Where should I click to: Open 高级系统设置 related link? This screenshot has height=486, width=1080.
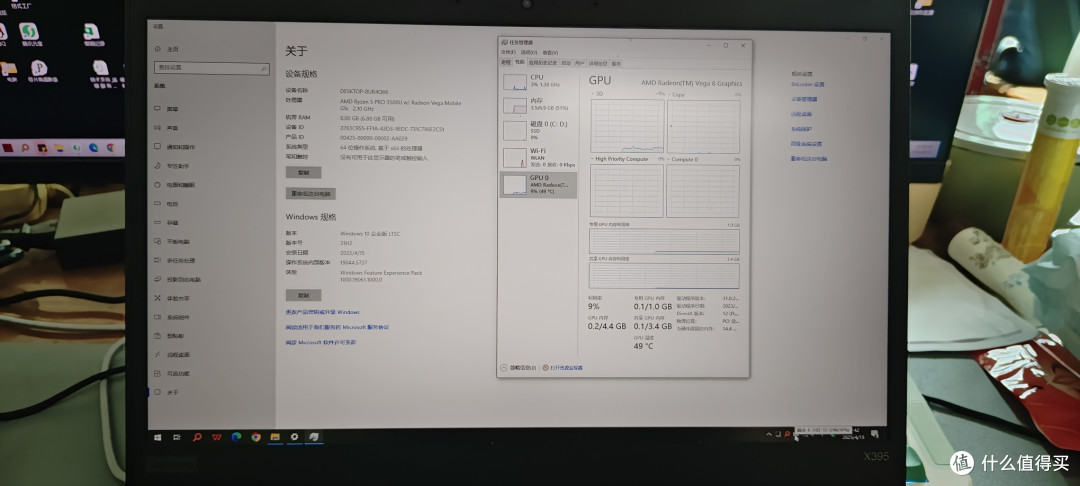pos(807,144)
